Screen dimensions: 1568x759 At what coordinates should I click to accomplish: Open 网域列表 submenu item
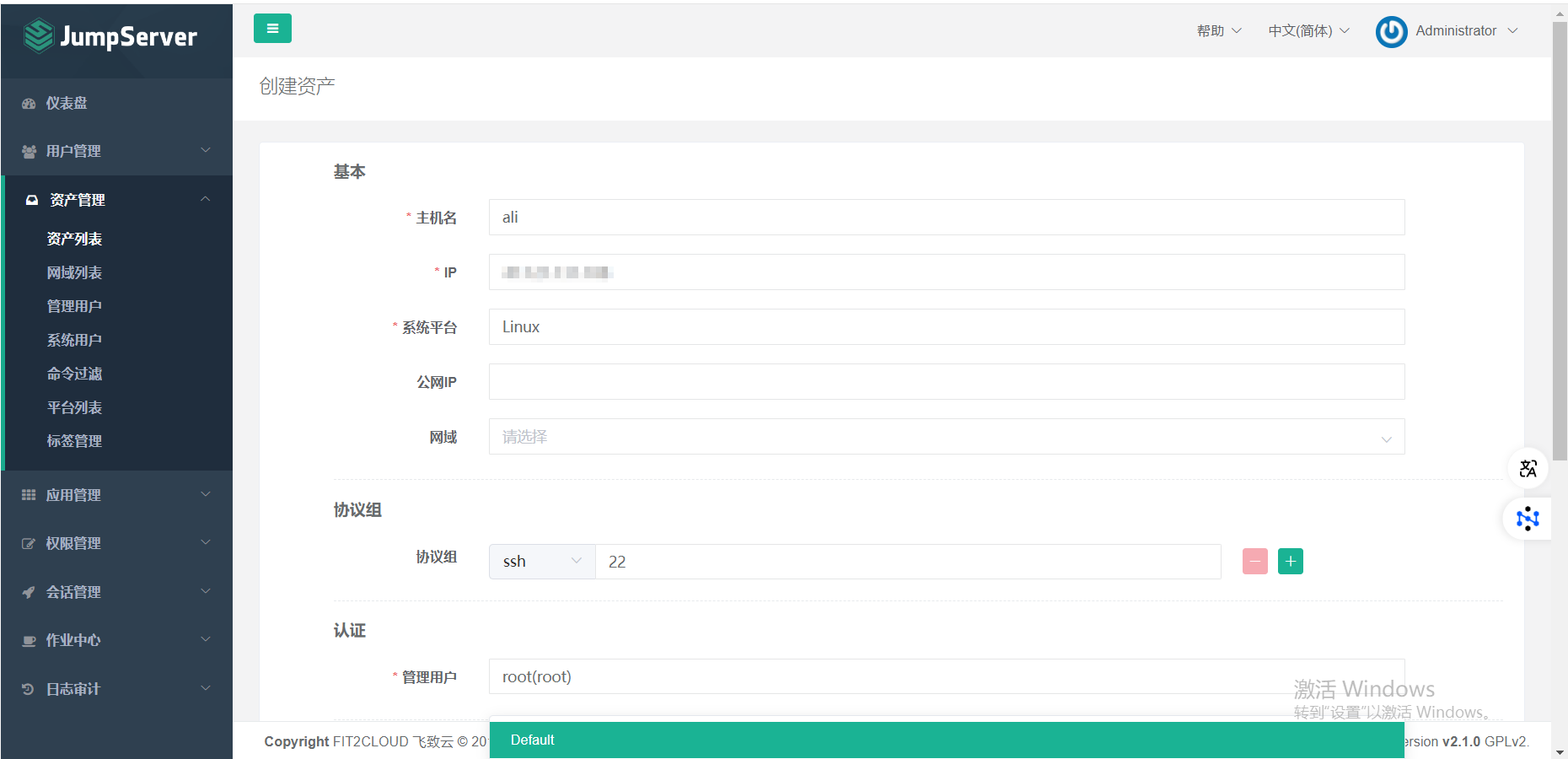pyautogui.click(x=74, y=272)
